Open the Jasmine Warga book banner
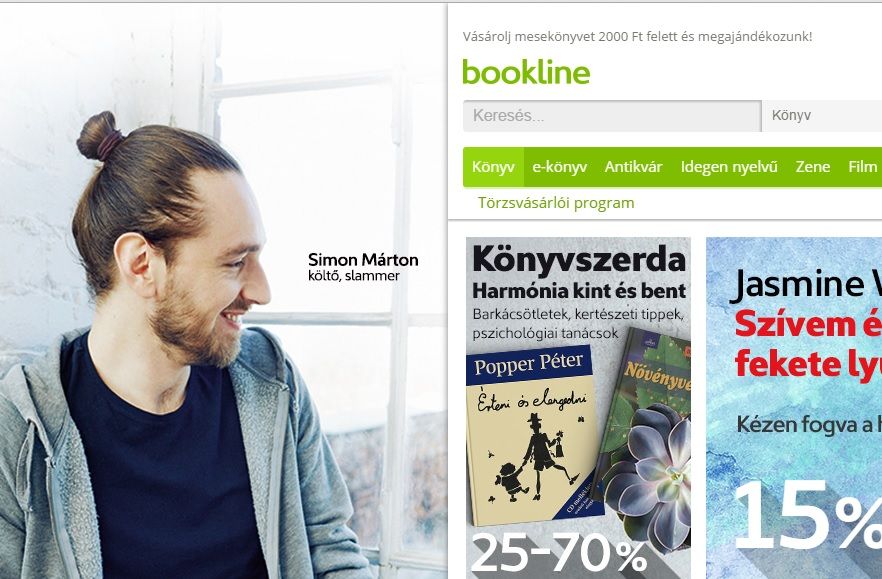 794,408
